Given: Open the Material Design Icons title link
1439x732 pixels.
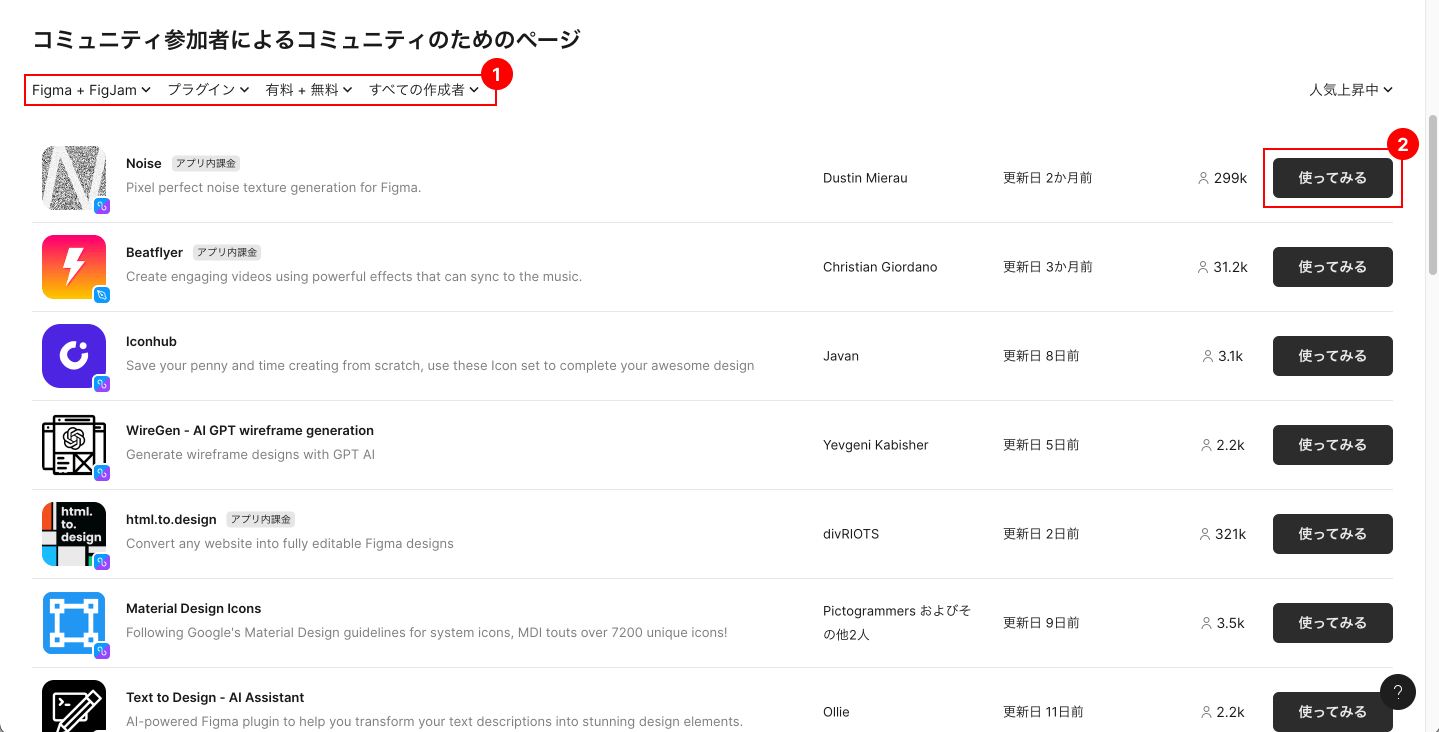Looking at the screenshot, I should (193, 608).
